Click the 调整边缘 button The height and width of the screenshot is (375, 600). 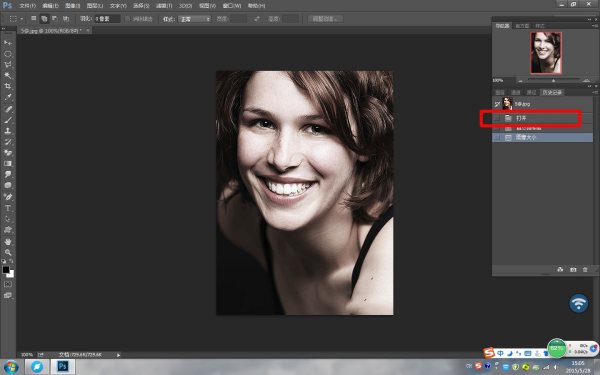pyautogui.click(x=325, y=19)
